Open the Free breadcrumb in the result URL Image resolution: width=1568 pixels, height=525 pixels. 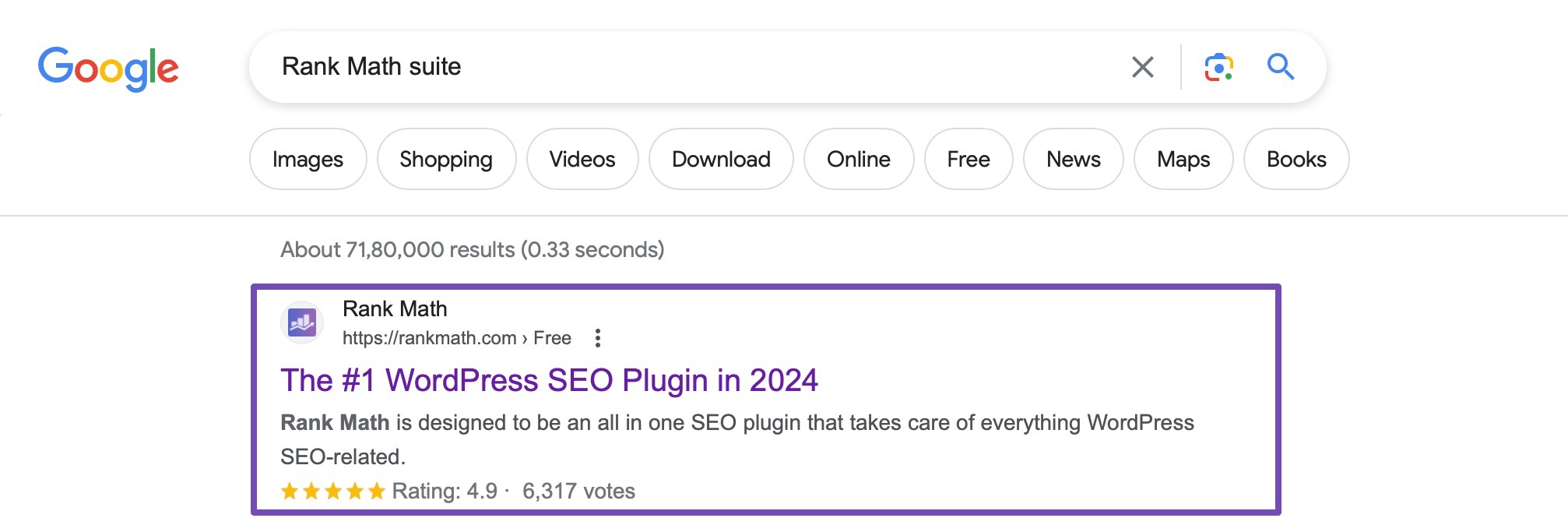[x=552, y=337]
